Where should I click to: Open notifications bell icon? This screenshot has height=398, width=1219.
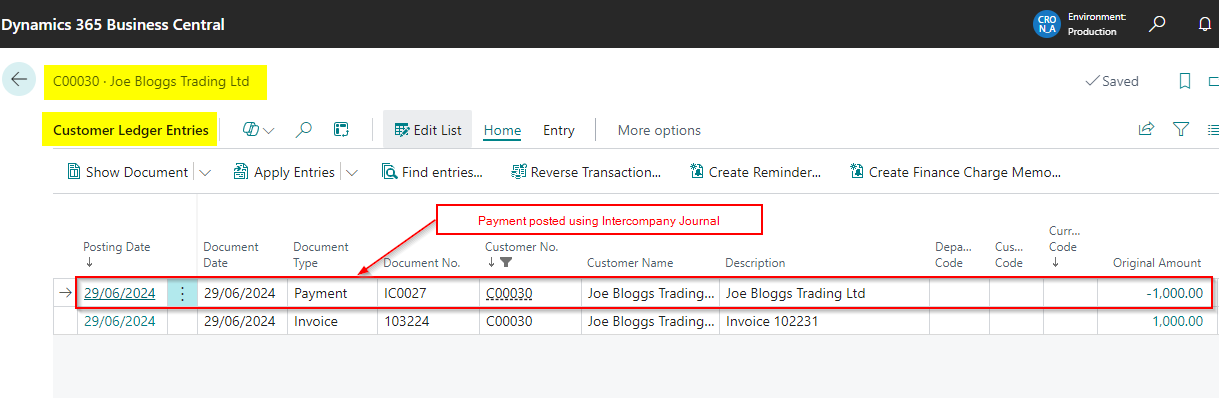[x=1205, y=24]
